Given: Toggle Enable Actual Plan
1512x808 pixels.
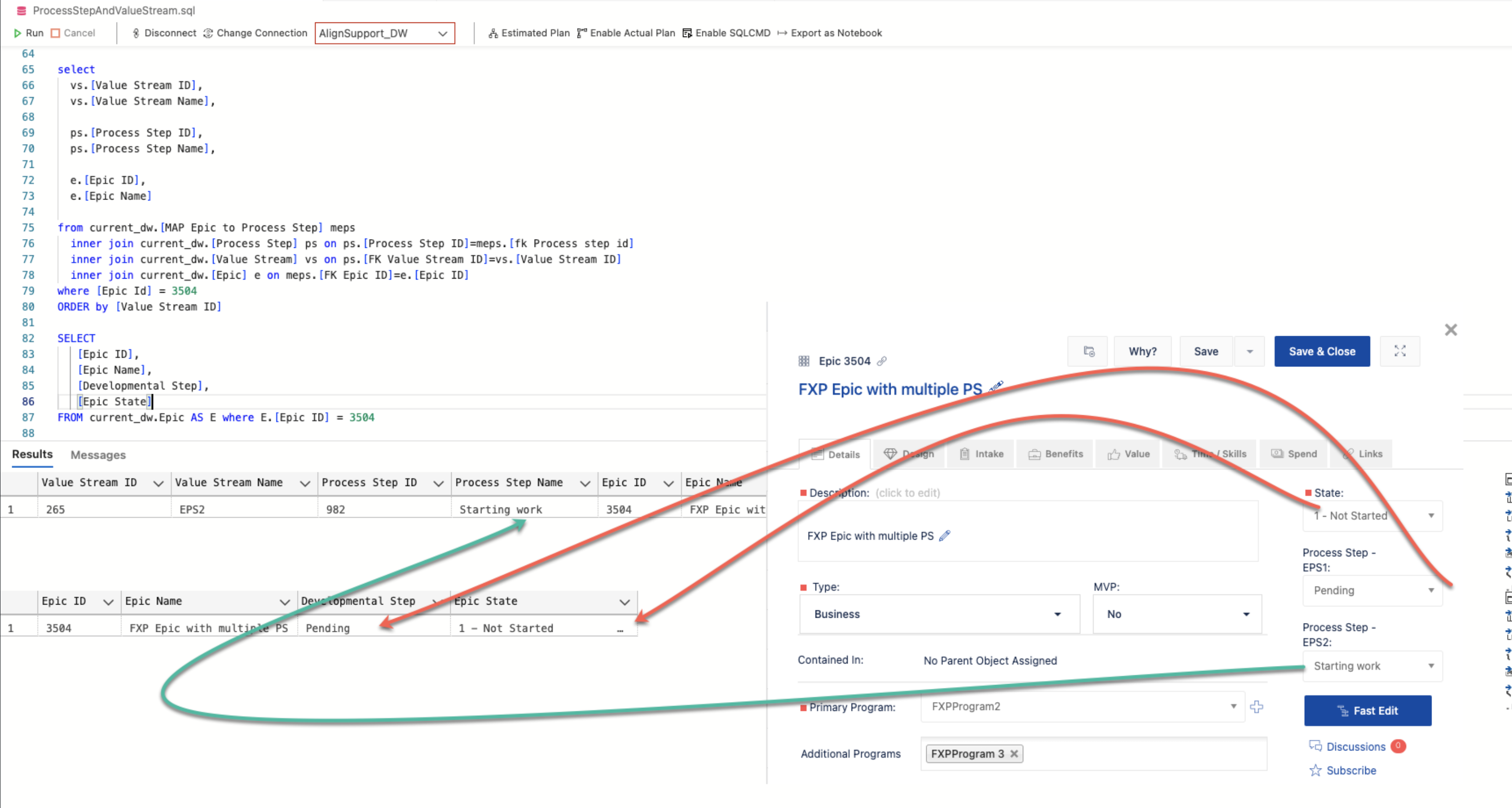Looking at the screenshot, I should click(626, 34).
